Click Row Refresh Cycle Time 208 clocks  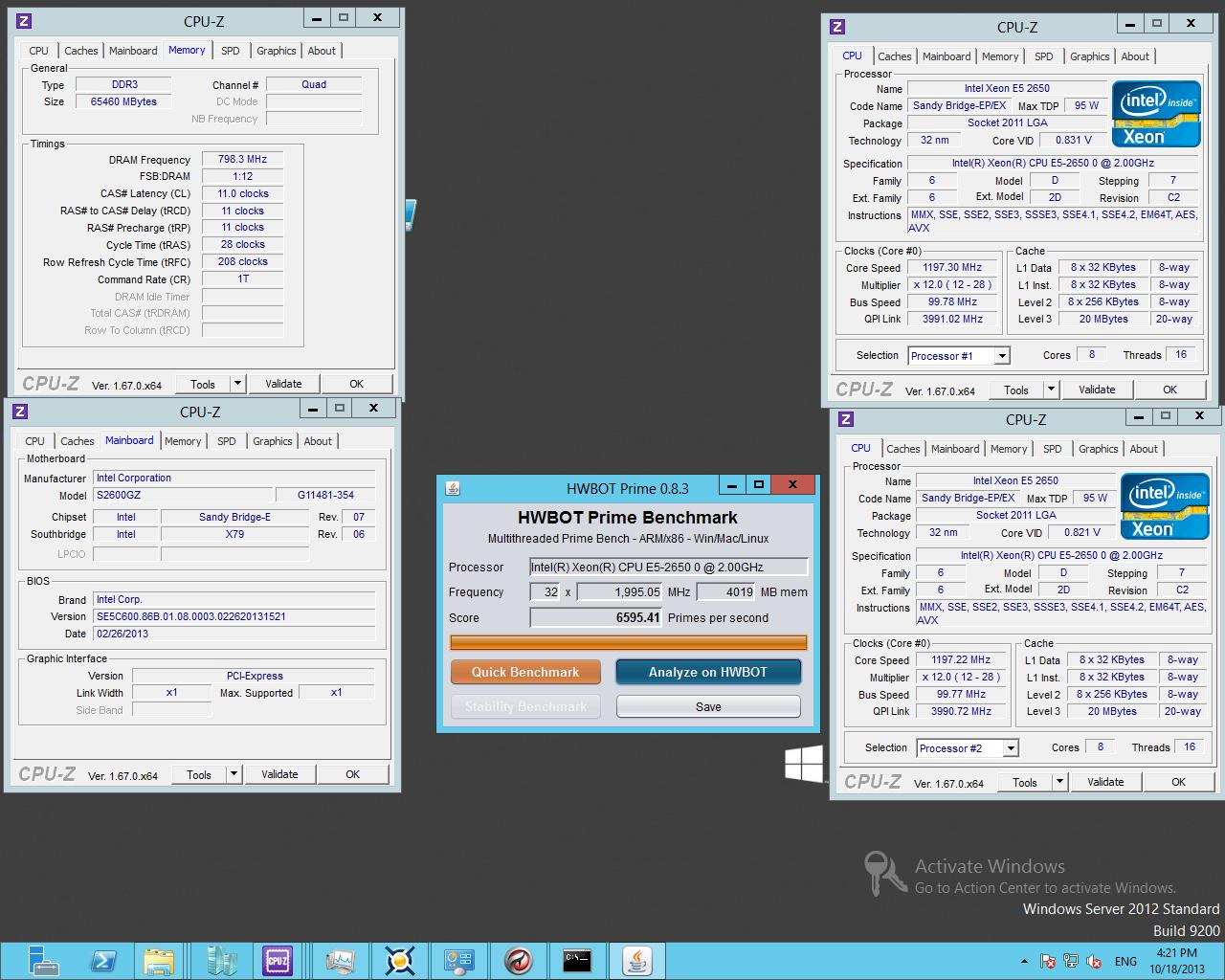coord(242,261)
